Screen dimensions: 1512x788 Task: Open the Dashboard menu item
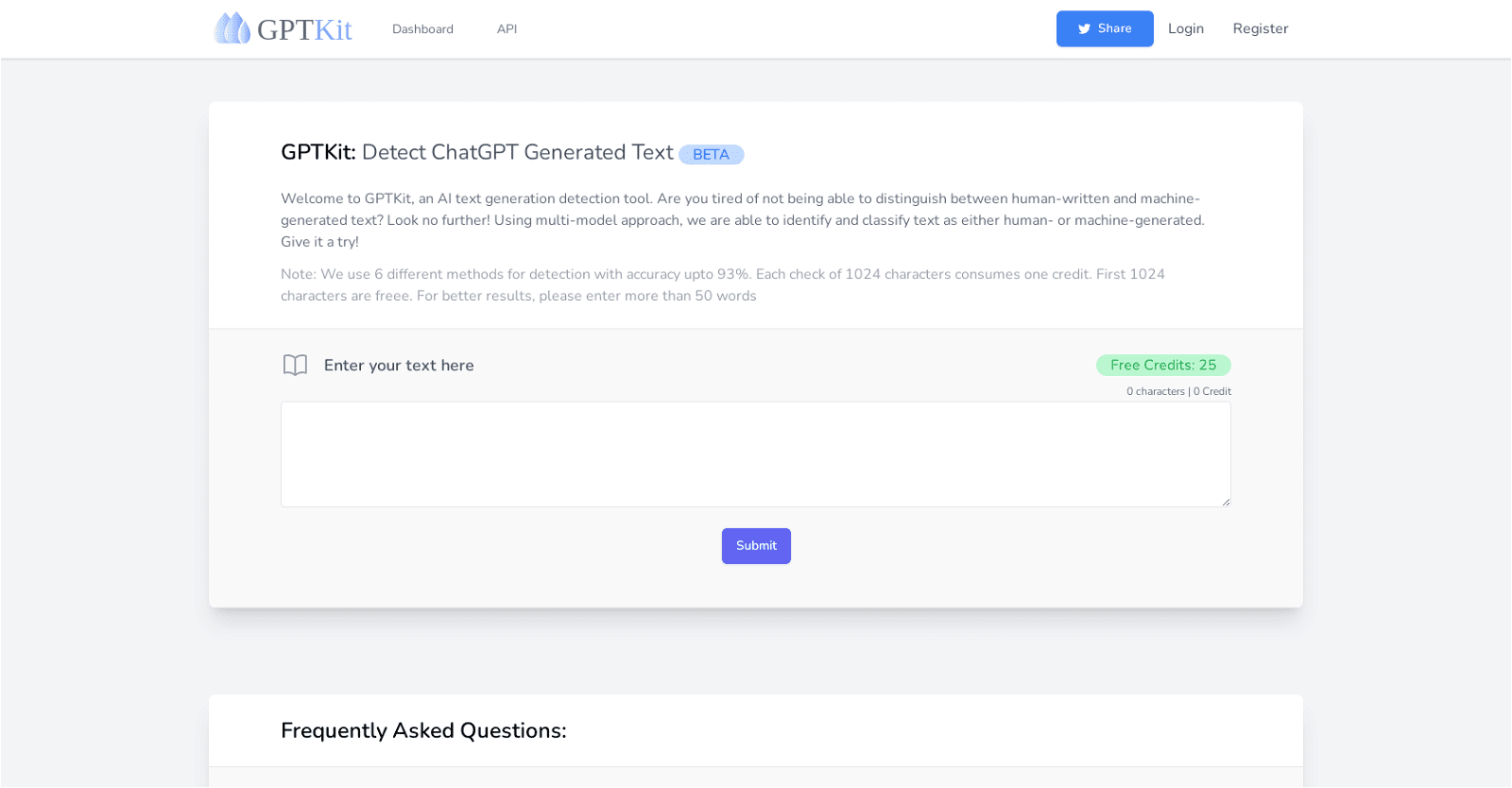point(421,28)
